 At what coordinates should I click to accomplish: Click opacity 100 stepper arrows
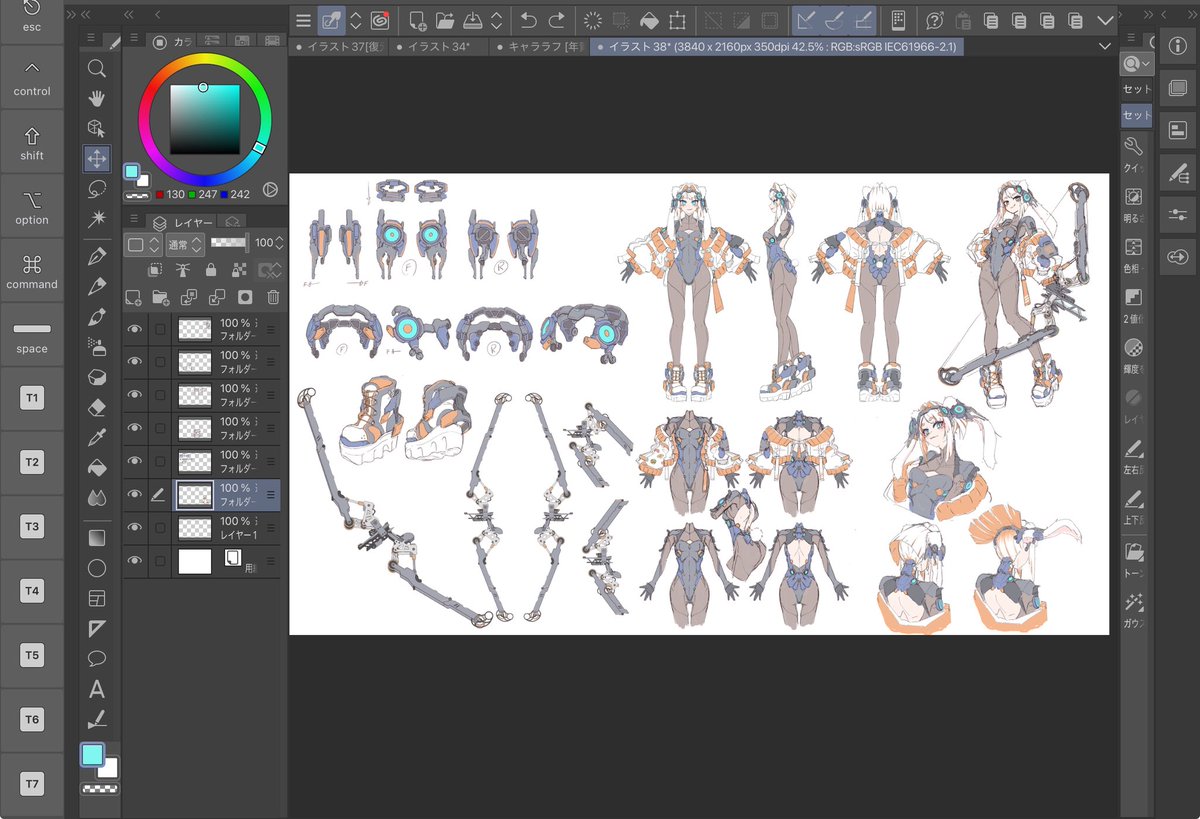[279, 243]
